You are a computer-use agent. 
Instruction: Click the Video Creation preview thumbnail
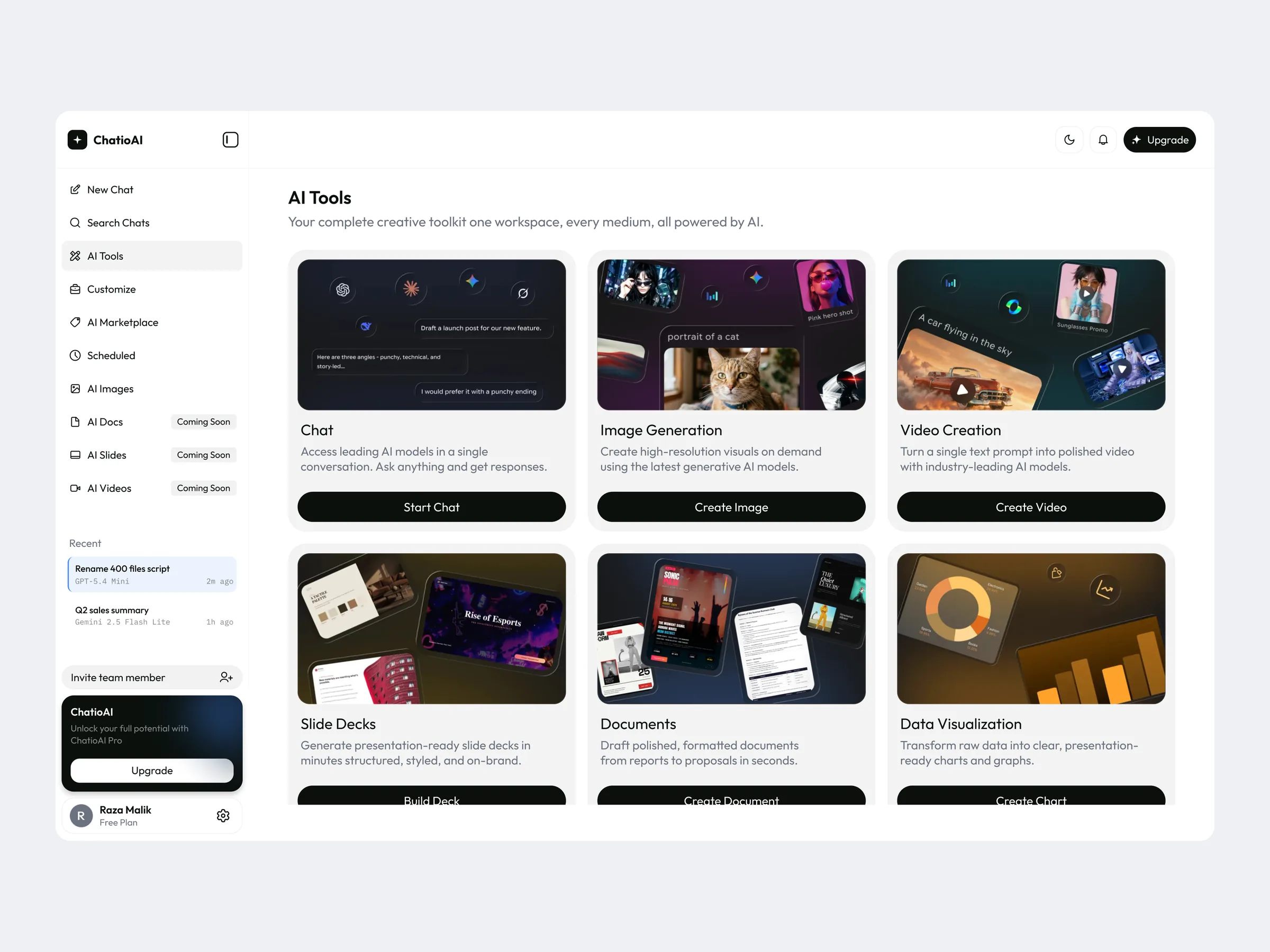coord(1031,335)
